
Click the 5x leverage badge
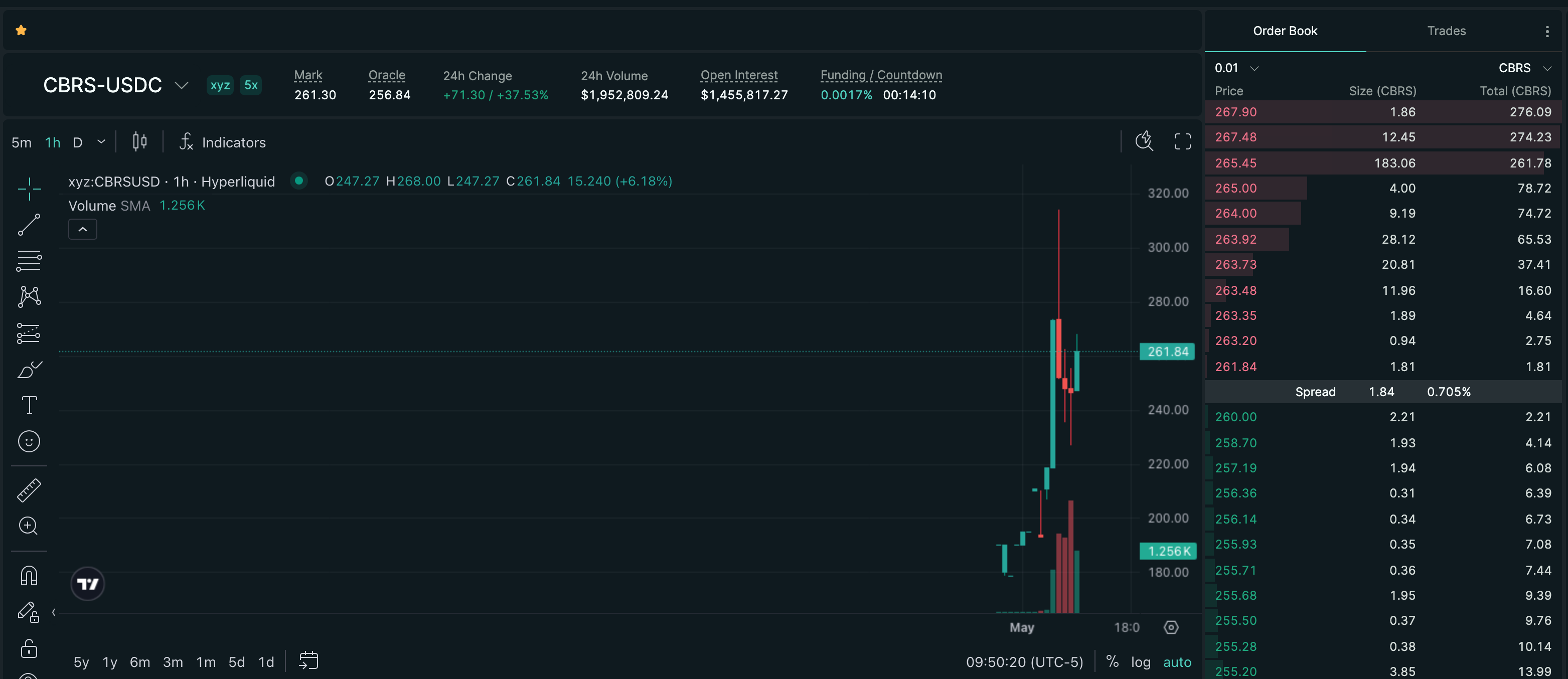point(251,85)
